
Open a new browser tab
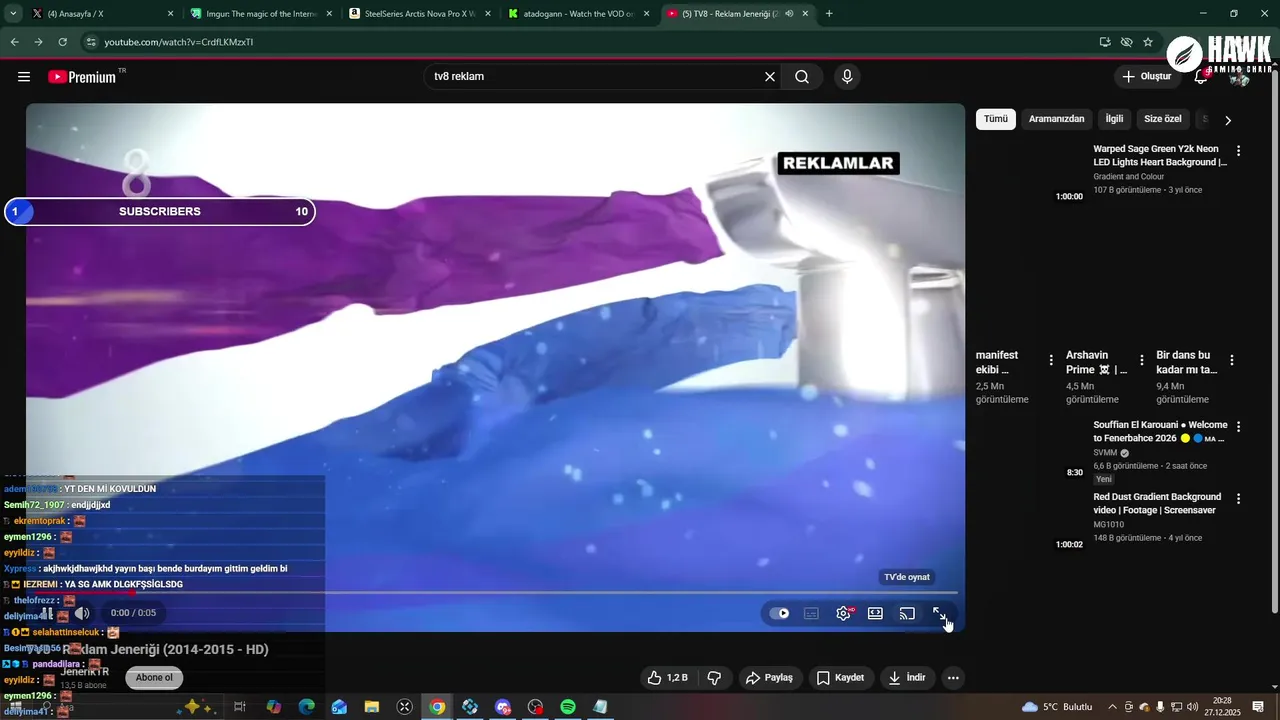(829, 14)
